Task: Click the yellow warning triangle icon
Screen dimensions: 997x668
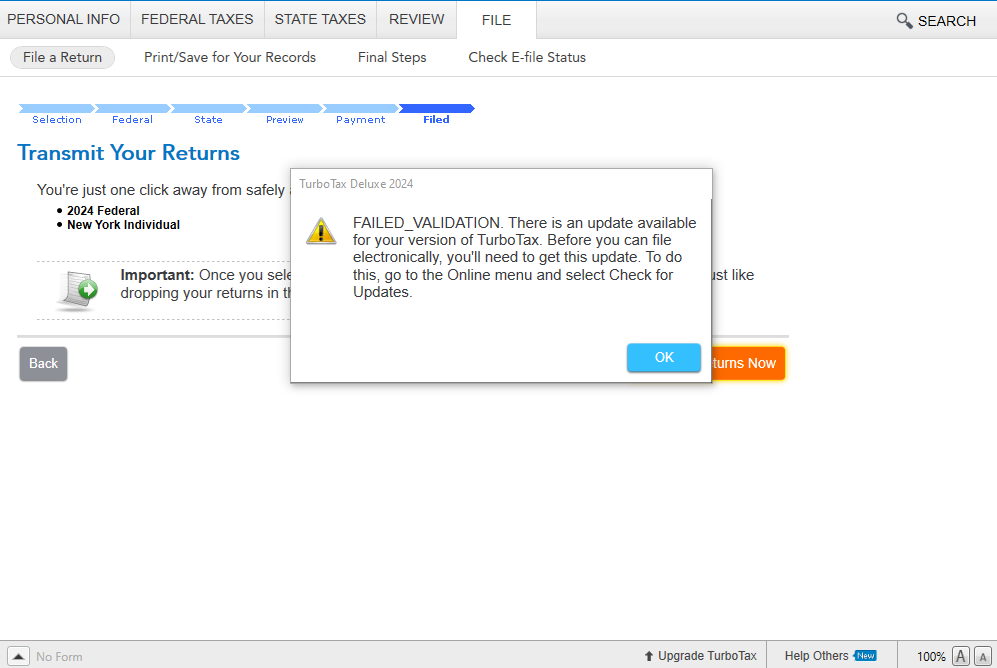Action: (321, 231)
